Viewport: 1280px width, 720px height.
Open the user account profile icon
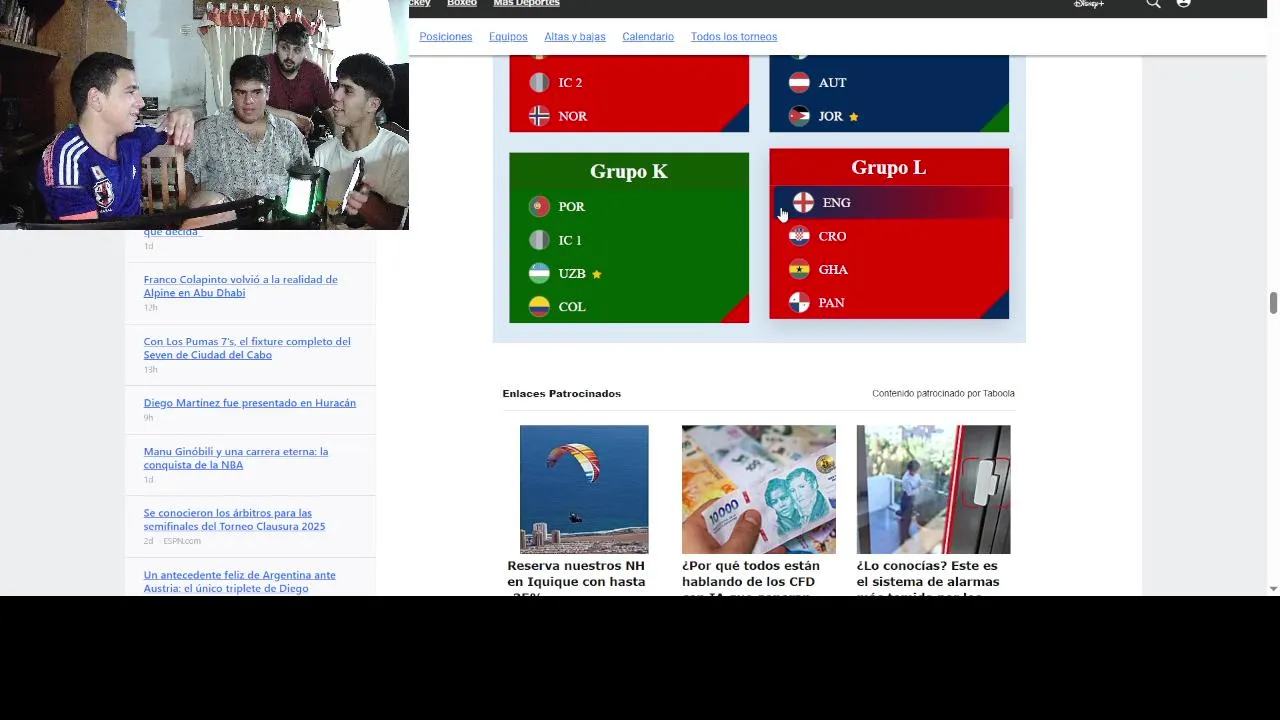pos(1184,4)
